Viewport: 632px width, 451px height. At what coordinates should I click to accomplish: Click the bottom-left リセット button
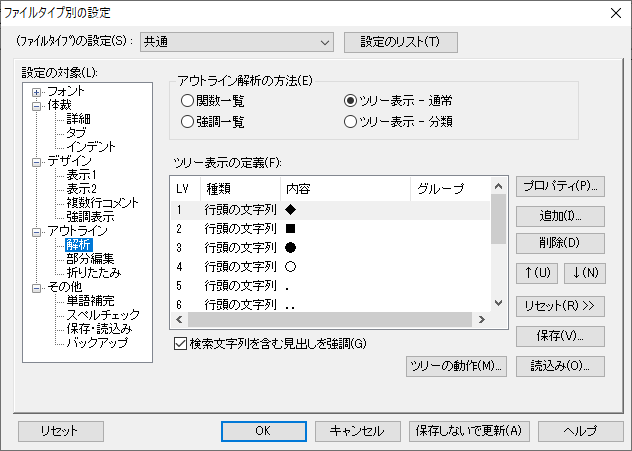coord(60,431)
